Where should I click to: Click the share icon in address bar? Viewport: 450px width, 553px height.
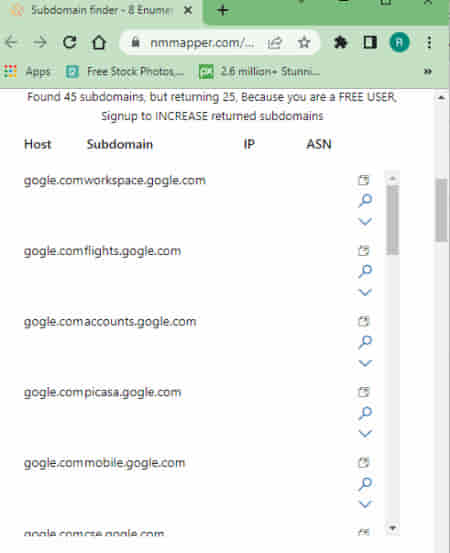pyautogui.click(x=275, y=43)
